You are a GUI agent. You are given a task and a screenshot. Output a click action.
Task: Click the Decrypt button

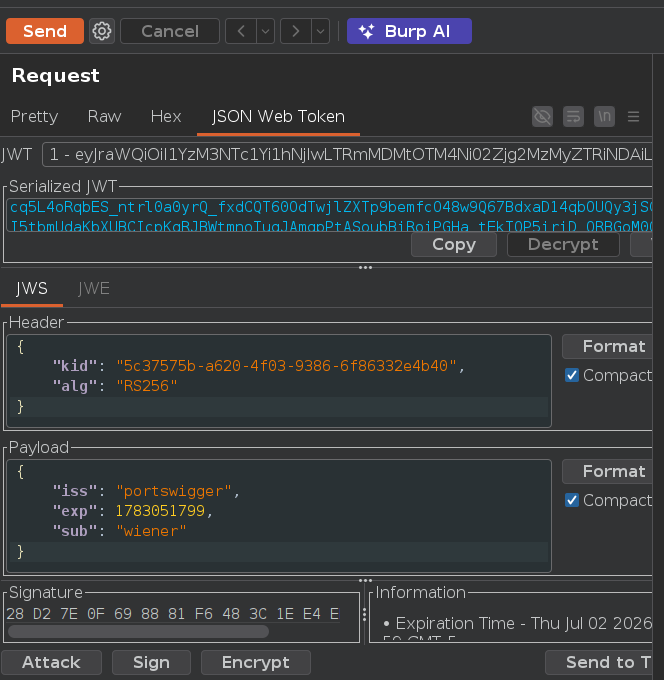pos(563,245)
